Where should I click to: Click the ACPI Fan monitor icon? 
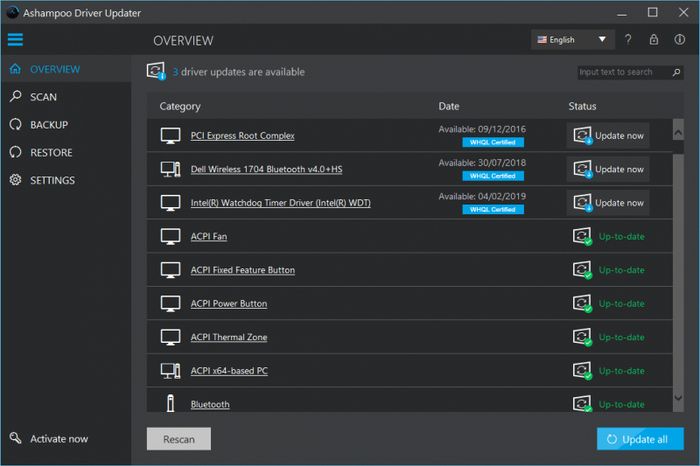tap(171, 237)
